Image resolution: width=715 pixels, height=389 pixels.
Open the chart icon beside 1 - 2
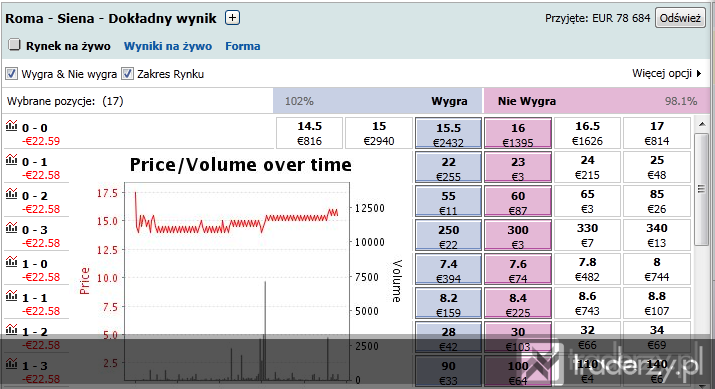click(x=11, y=329)
